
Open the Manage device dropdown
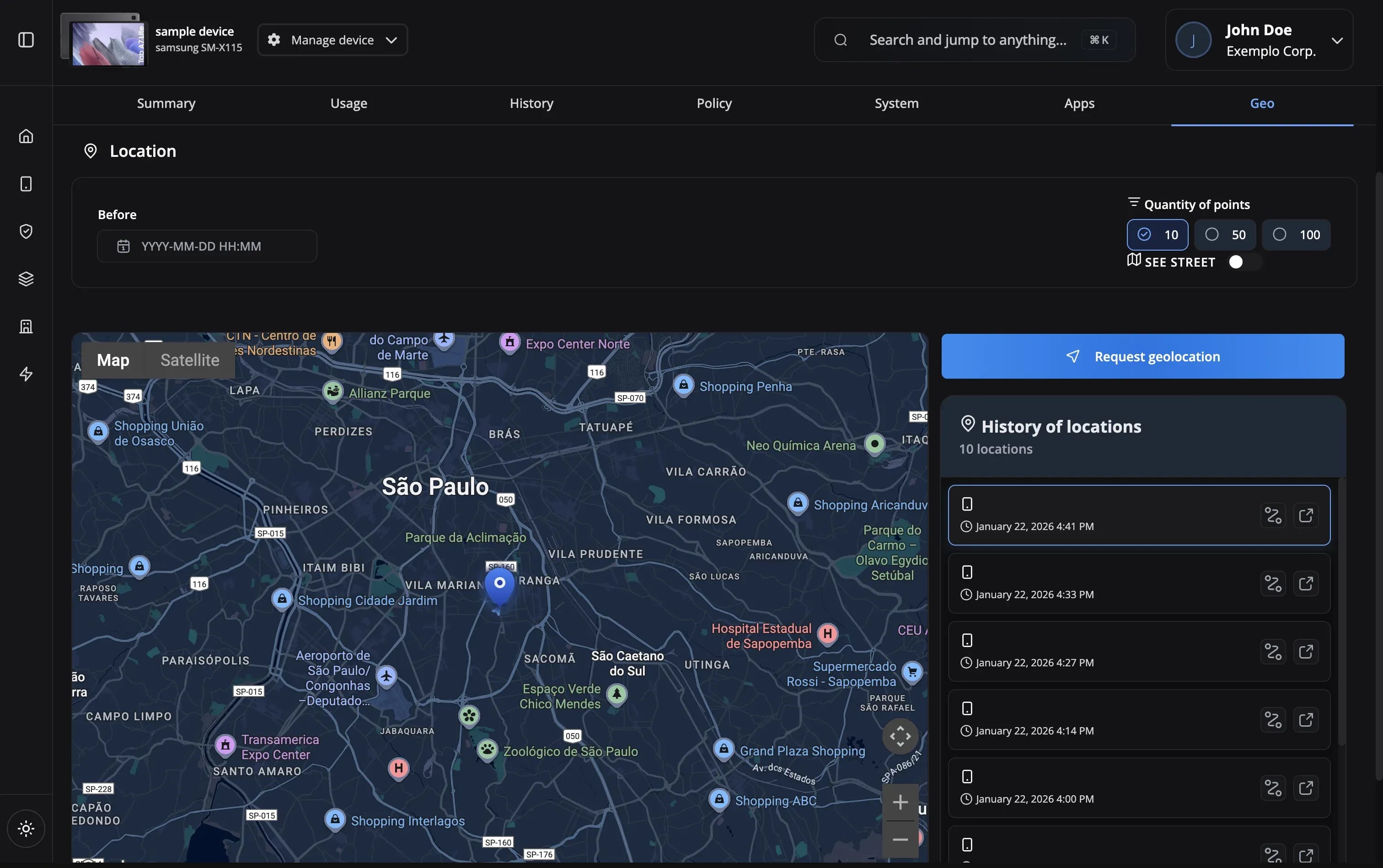click(x=332, y=39)
